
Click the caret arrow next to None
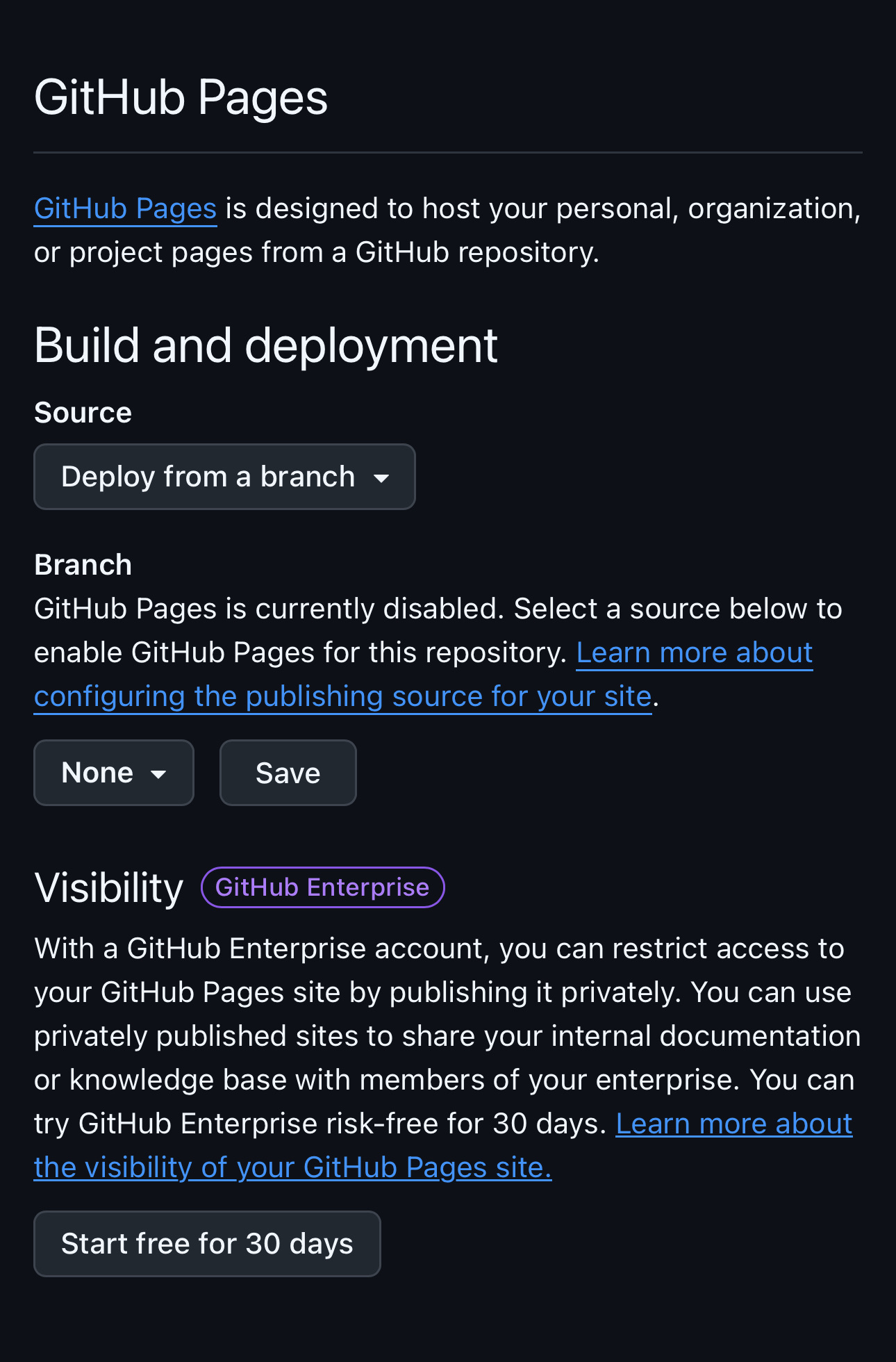click(158, 774)
